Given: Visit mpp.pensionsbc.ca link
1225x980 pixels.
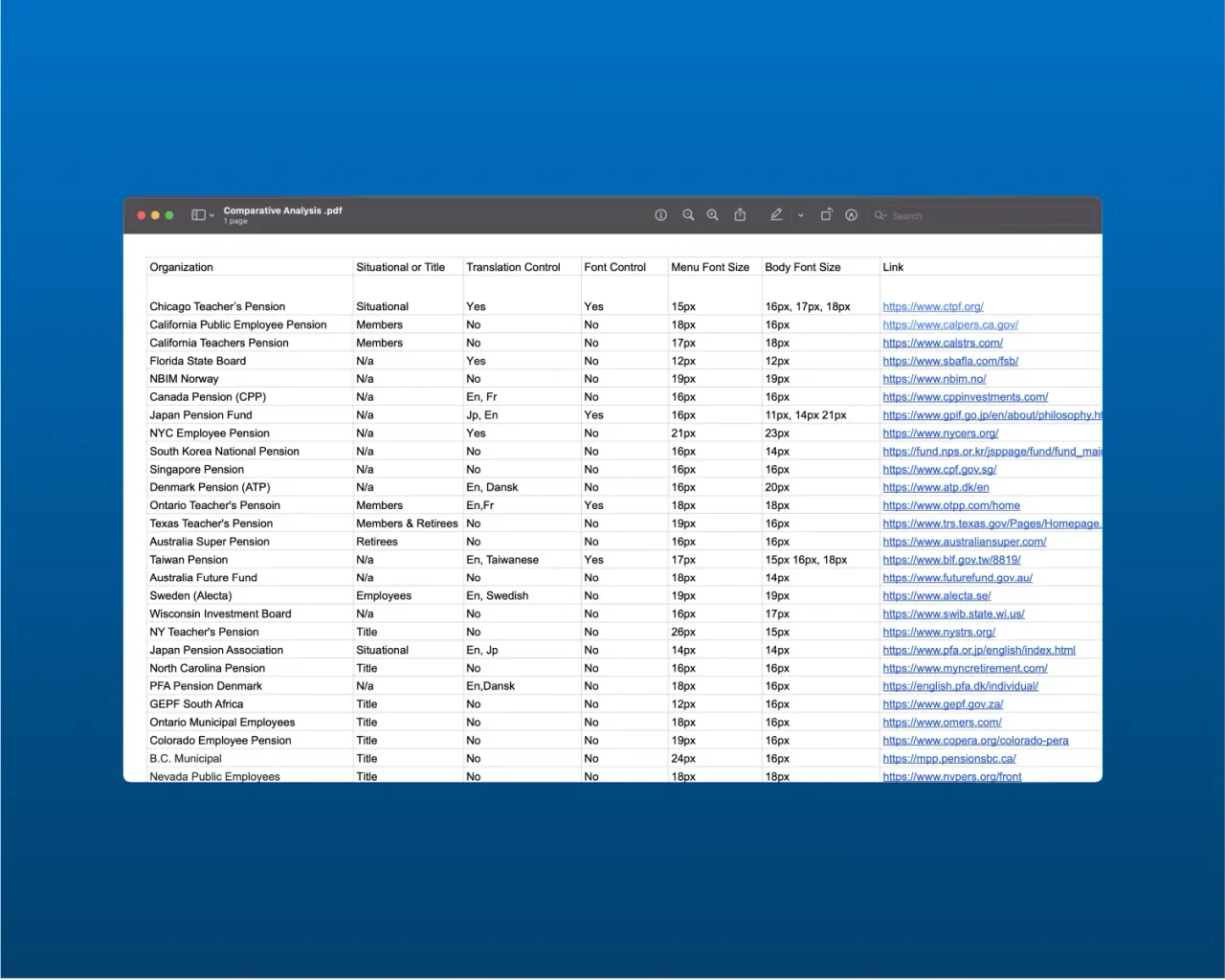Looking at the screenshot, I should (949, 759).
